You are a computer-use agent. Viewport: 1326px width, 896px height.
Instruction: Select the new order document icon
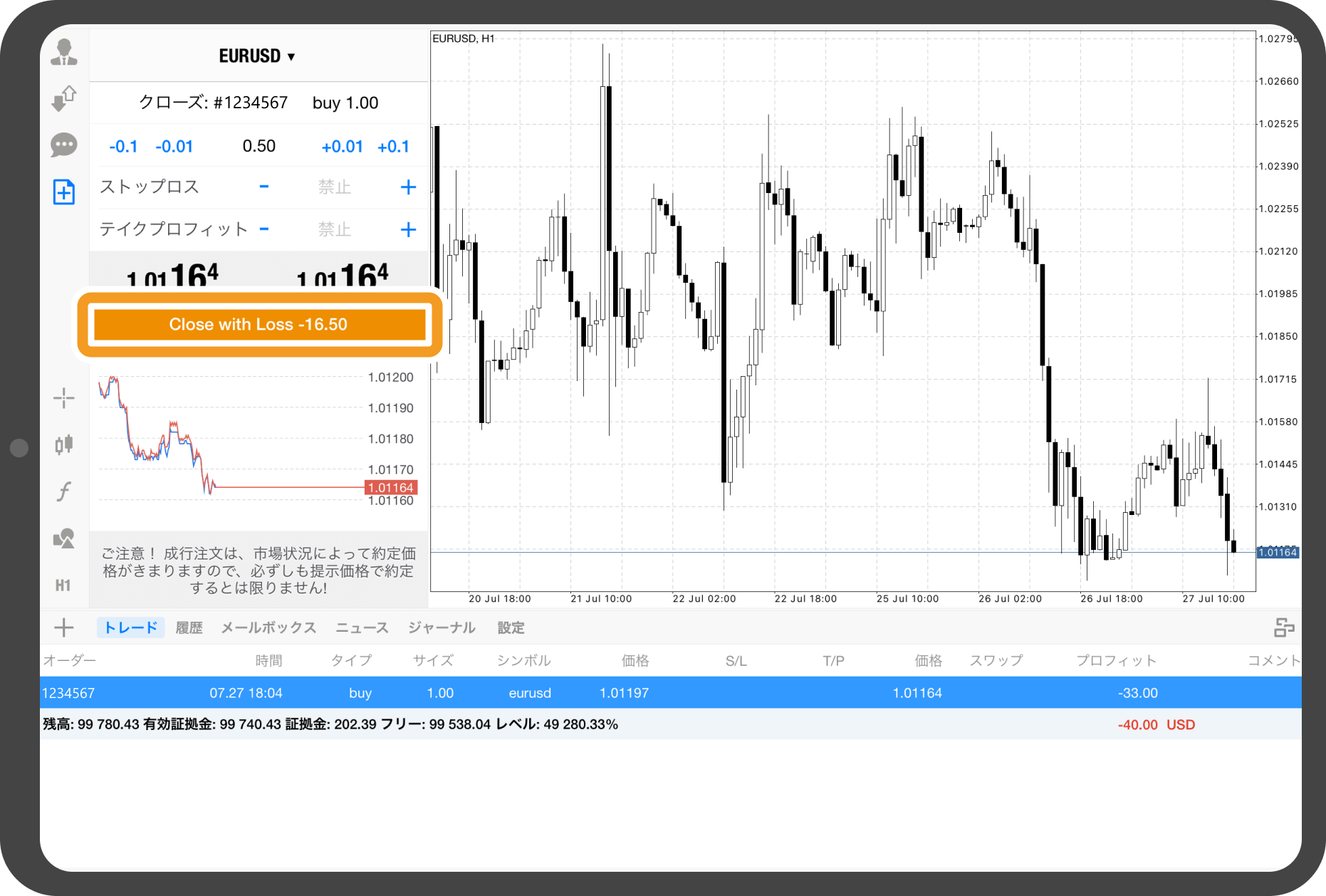click(x=64, y=192)
